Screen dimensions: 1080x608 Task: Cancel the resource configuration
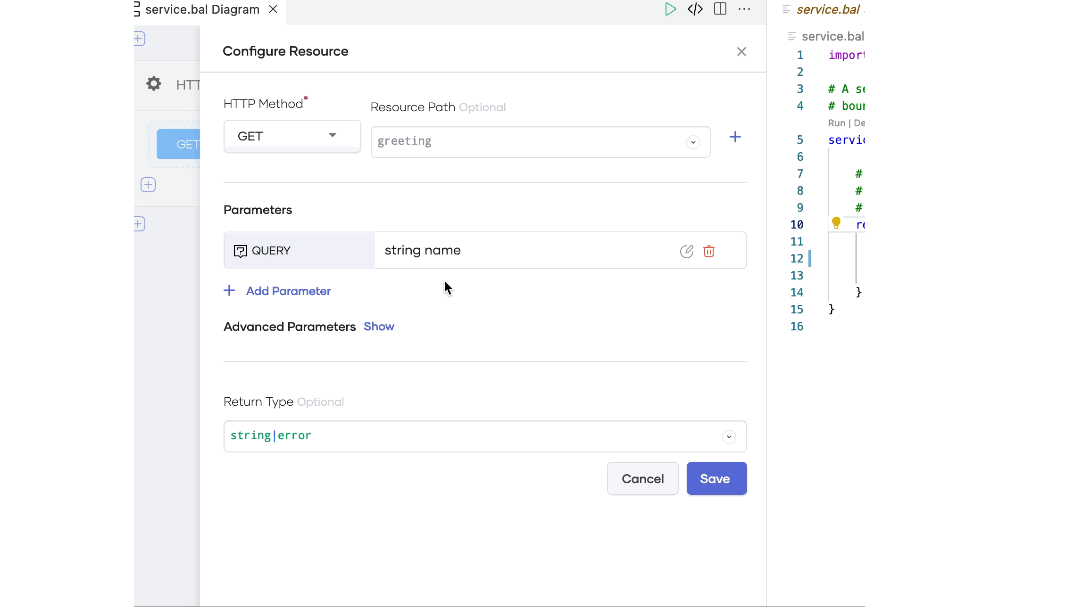point(642,478)
